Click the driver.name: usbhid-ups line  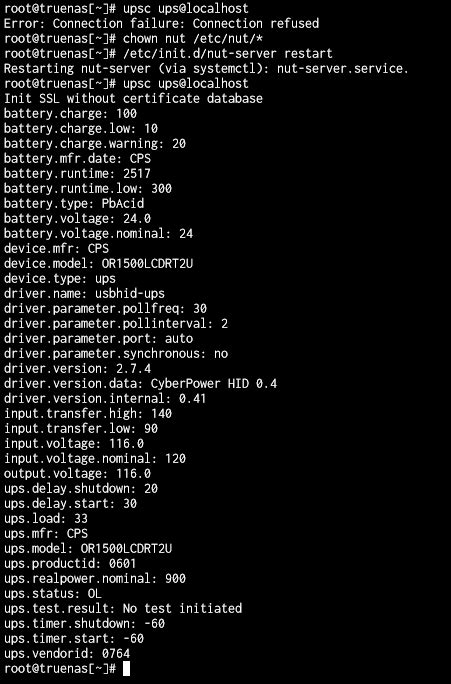pyautogui.click(x=84, y=294)
